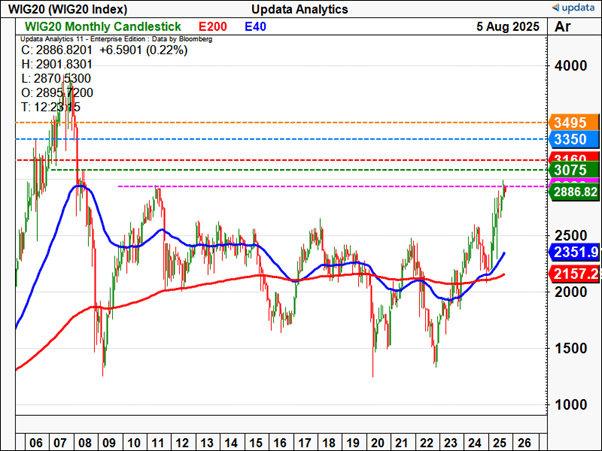This screenshot has height=451, width=602.
Task: Click the 1000 price axis label
Action: tap(571, 405)
